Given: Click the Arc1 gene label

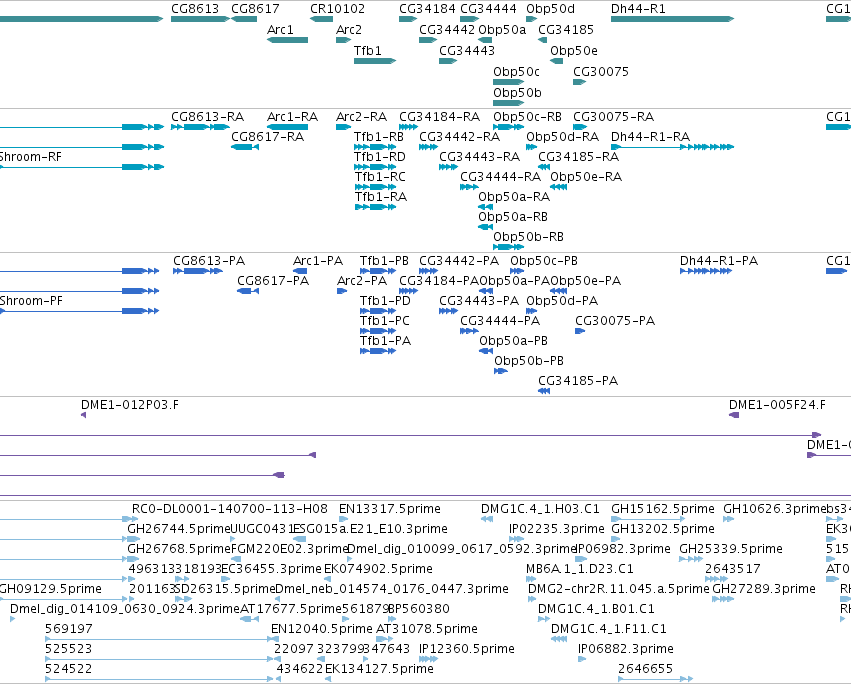Looking at the screenshot, I should point(280,30).
